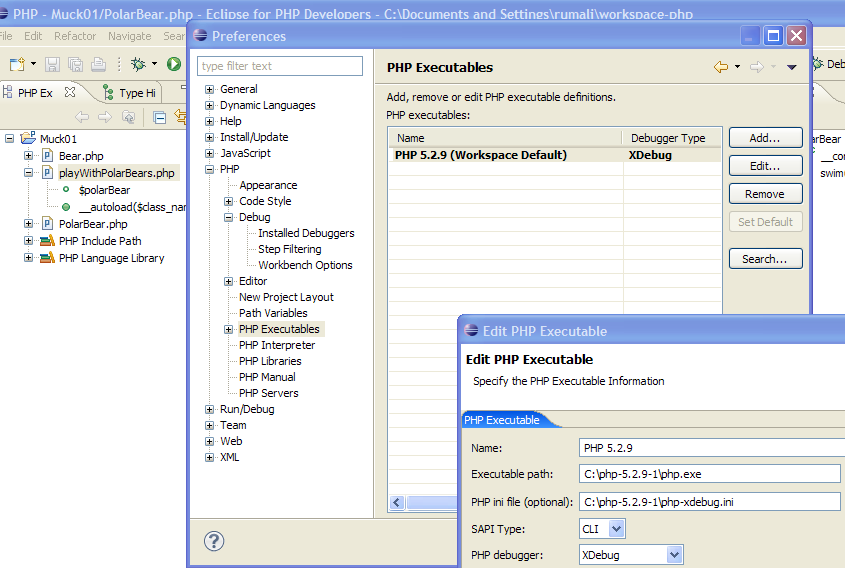Viewport: 845px width, 568px height.
Task: Click the New file toolbar icon
Action: [17, 64]
